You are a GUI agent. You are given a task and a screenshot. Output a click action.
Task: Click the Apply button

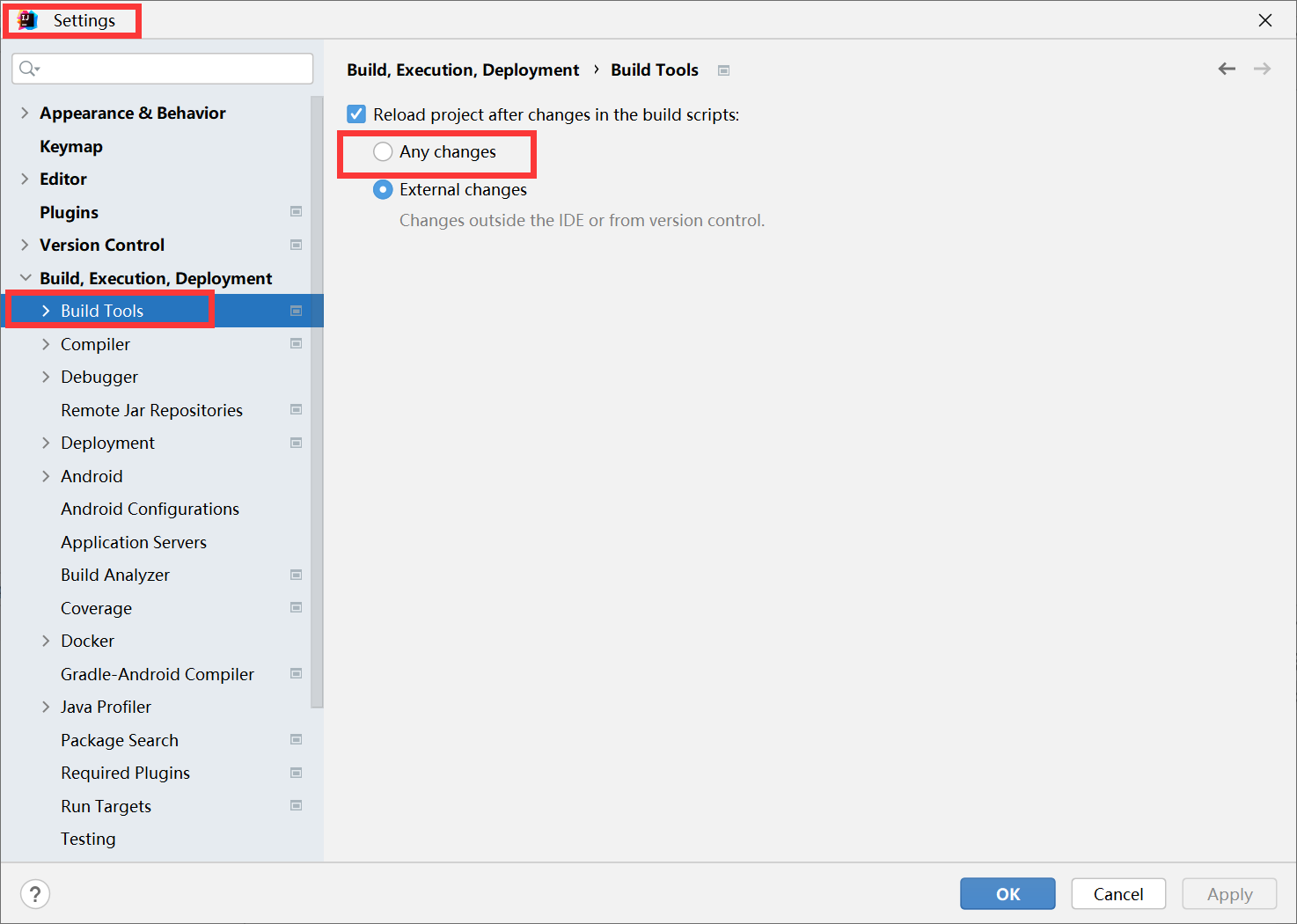[1229, 894]
